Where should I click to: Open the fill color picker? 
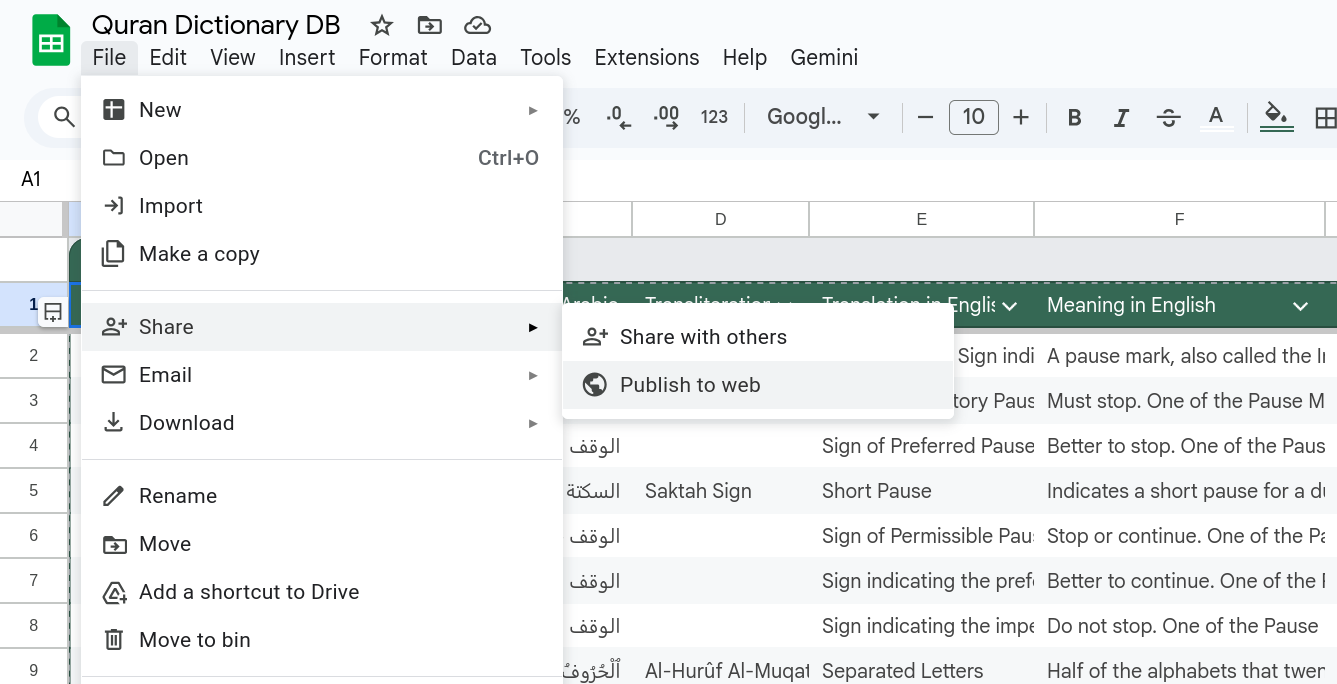coord(1275,118)
